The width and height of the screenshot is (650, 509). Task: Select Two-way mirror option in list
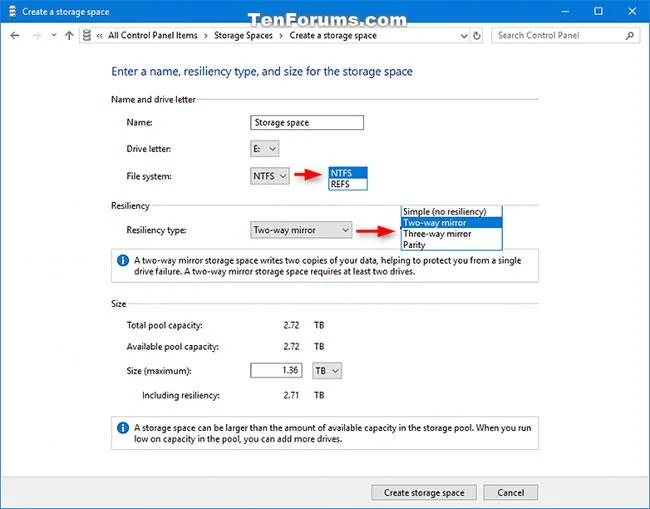click(451, 223)
